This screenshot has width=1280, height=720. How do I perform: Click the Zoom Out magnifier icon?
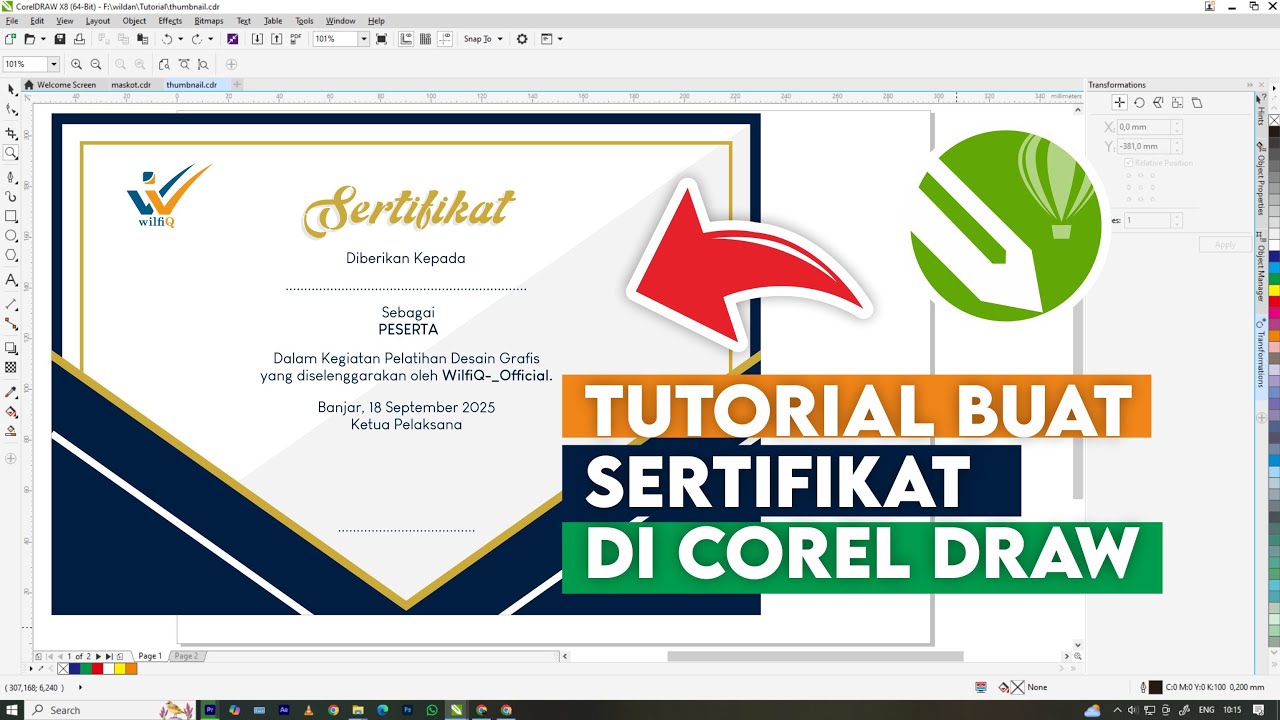click(96, 64)
